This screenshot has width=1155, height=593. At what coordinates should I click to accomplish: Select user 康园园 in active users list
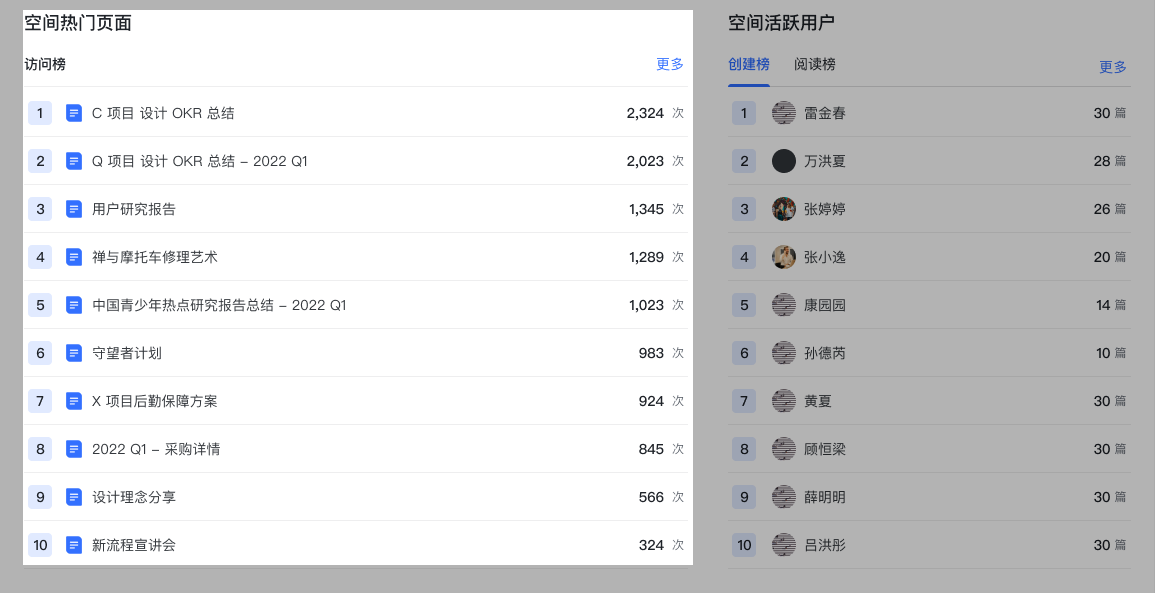pyautogui.click(x=825, y=305)
